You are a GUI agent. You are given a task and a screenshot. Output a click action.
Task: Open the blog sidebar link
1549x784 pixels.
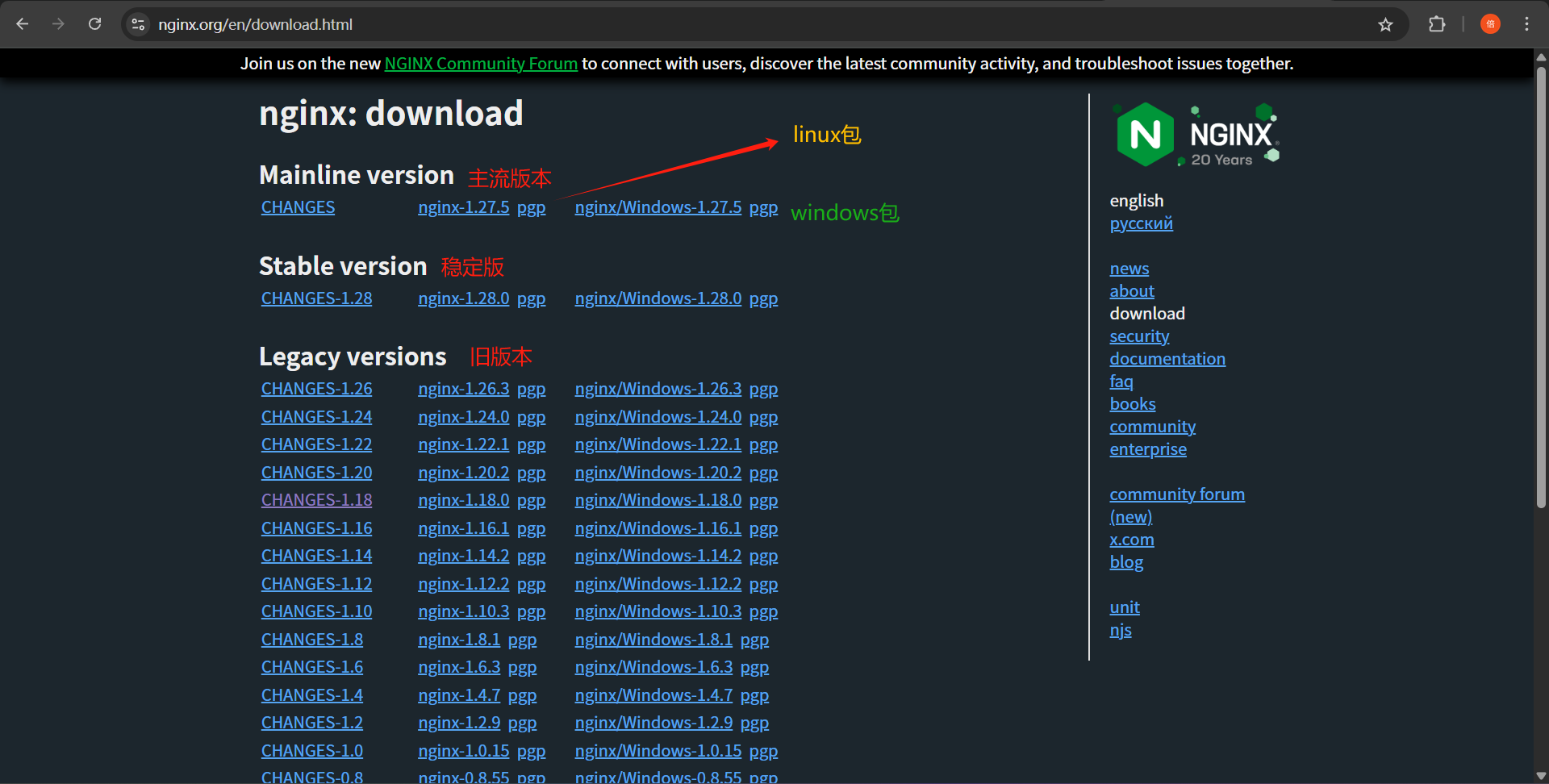coord(1126,562)
